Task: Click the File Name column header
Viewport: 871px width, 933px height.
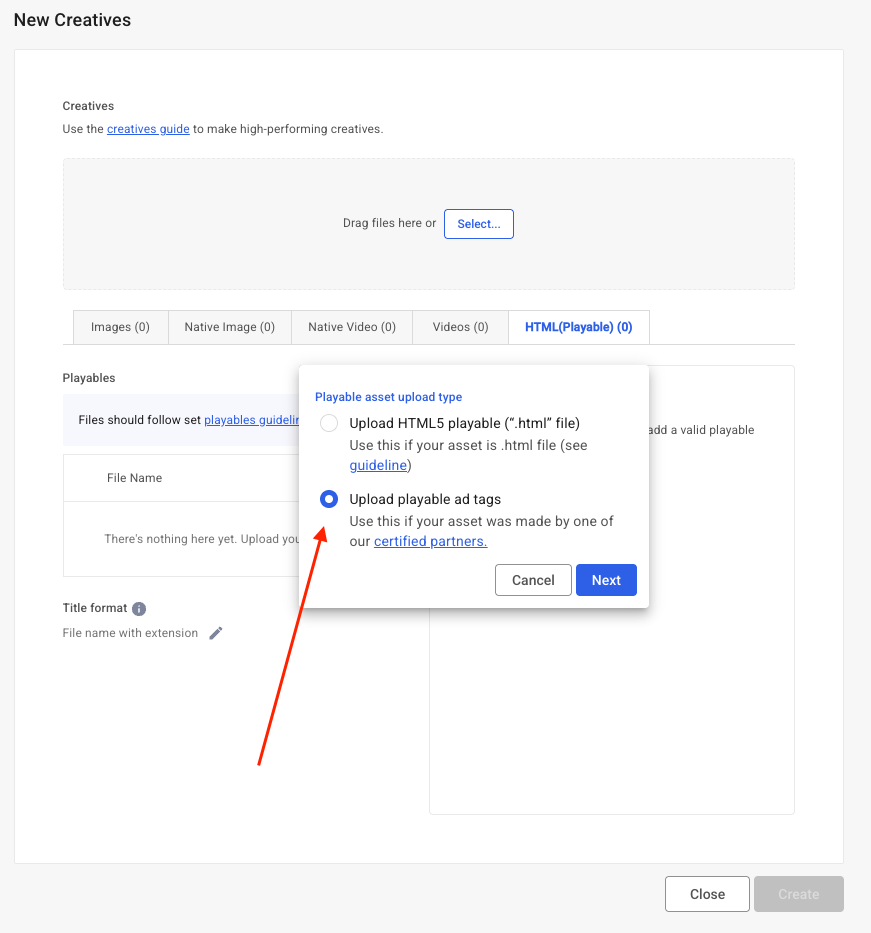Action: (x=134, y=478)
